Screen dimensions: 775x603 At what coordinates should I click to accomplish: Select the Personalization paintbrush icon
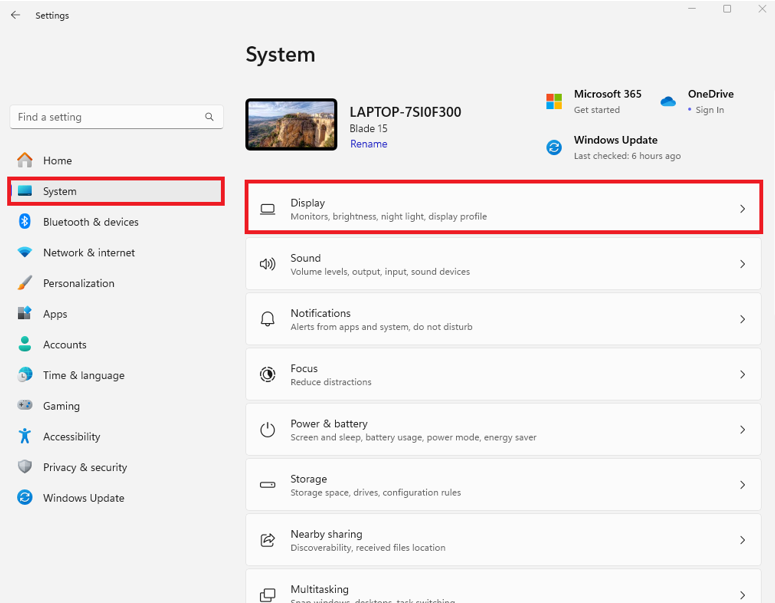(25, 283)
